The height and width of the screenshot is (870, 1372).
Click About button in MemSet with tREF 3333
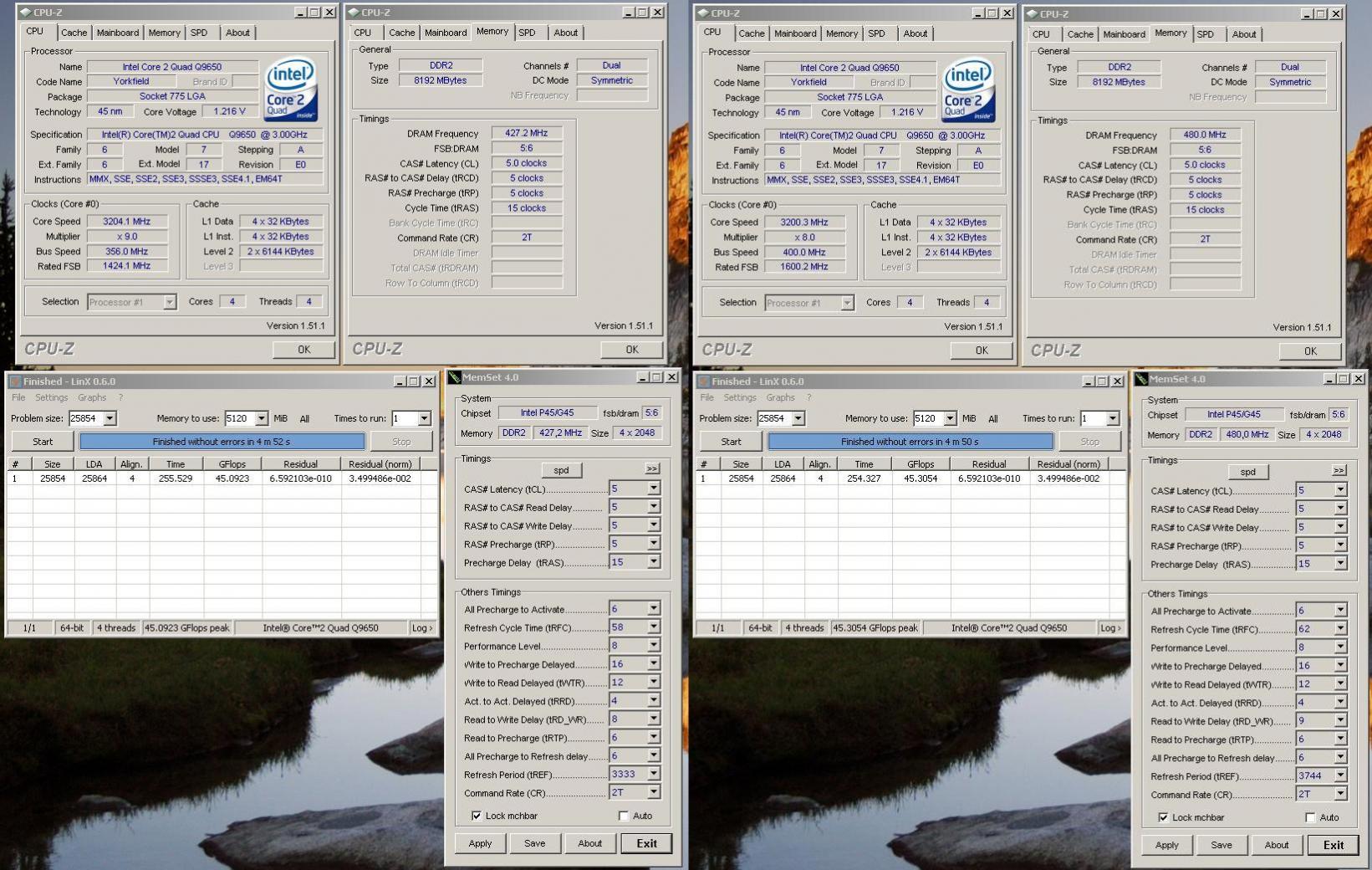coord(589,843)
